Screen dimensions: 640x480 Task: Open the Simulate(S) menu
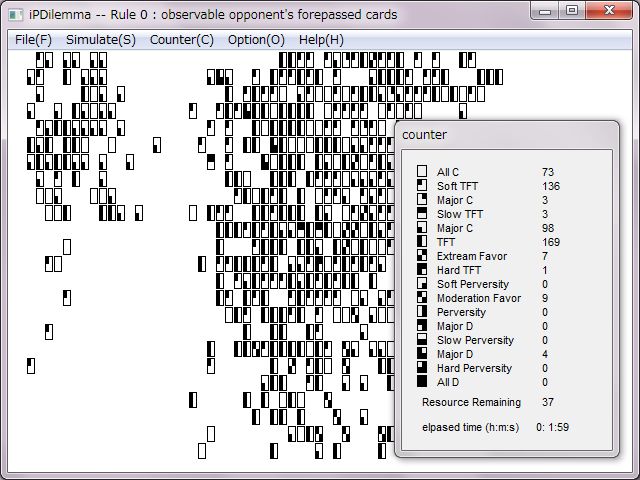[101, 40]
